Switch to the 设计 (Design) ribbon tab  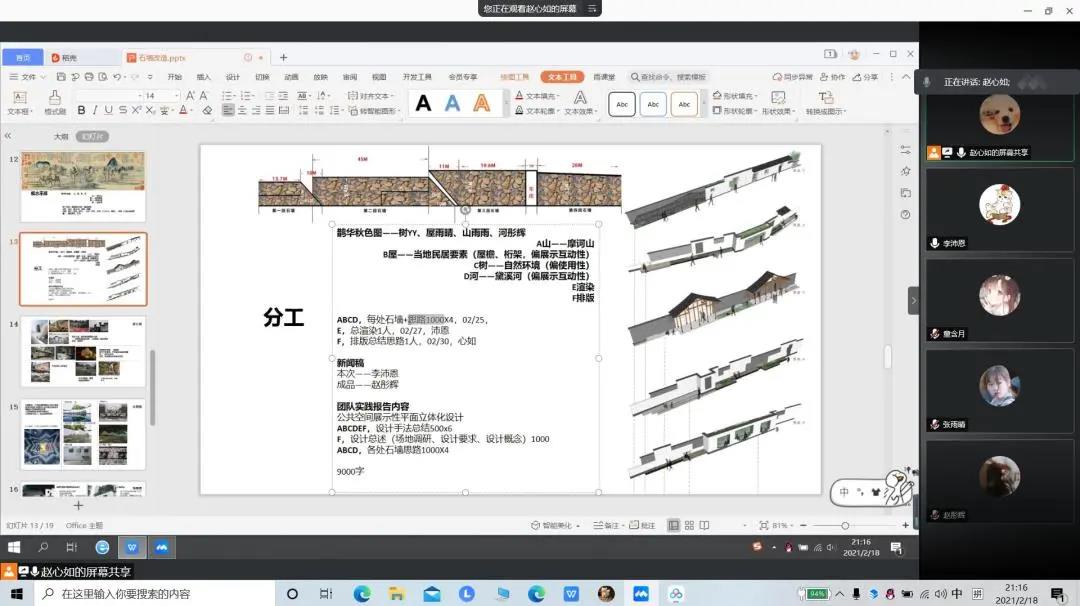(x=232, y=77)
